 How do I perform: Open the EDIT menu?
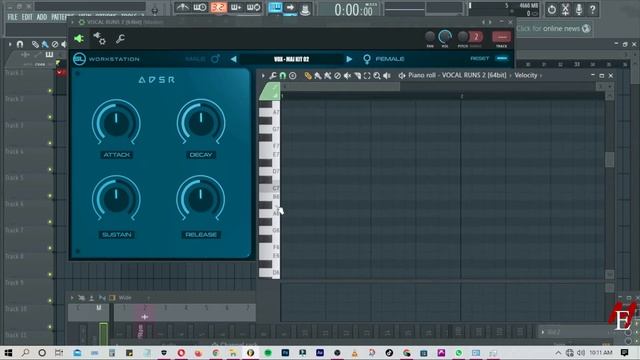pyautogui.click(x=27, y=17)
